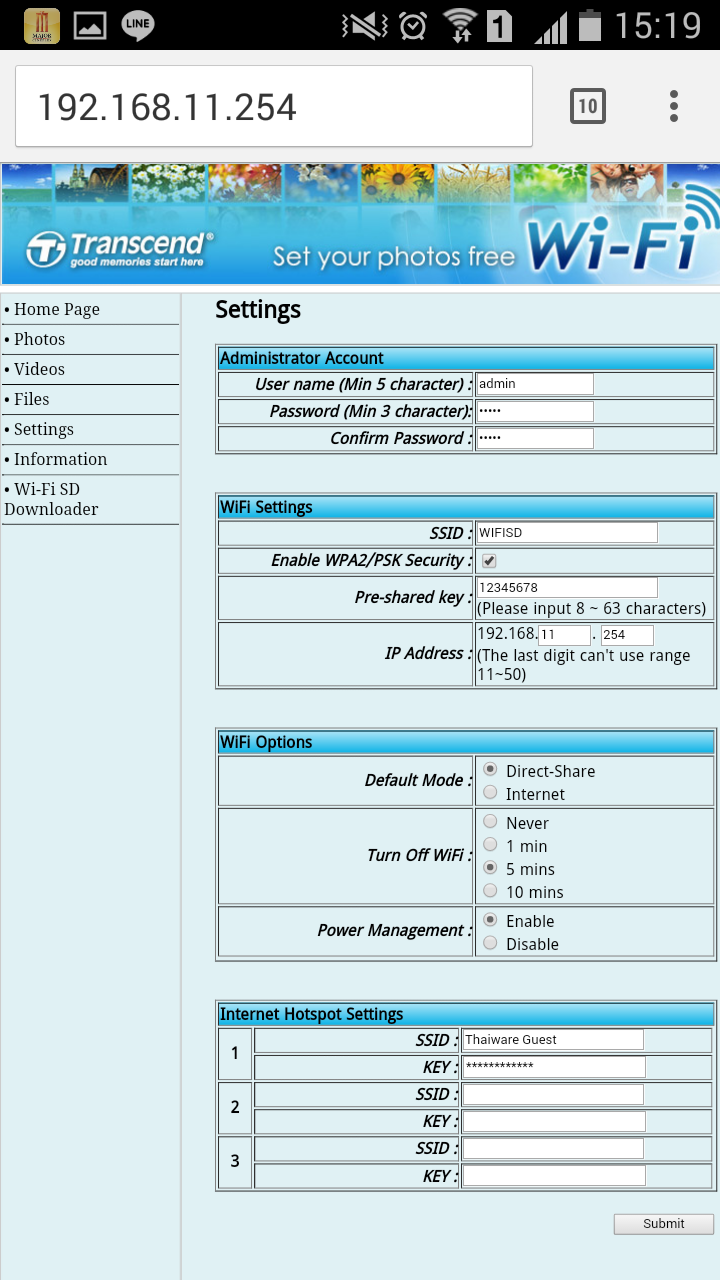720x1280 pixels.
Task: Select Settings in the sidebar
Action: (44, 430)
